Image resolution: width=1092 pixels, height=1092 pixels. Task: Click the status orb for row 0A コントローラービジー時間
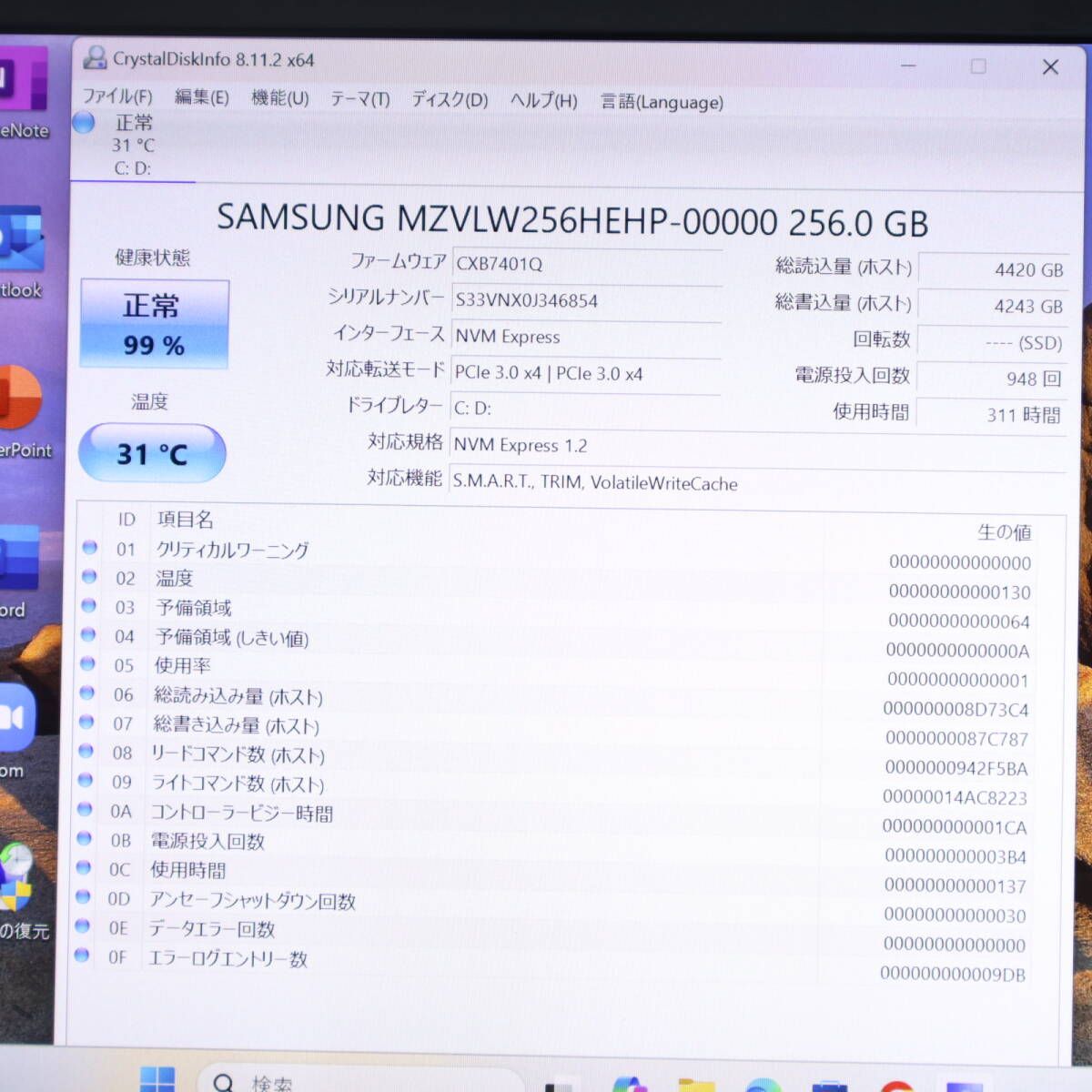coord(86,810)
